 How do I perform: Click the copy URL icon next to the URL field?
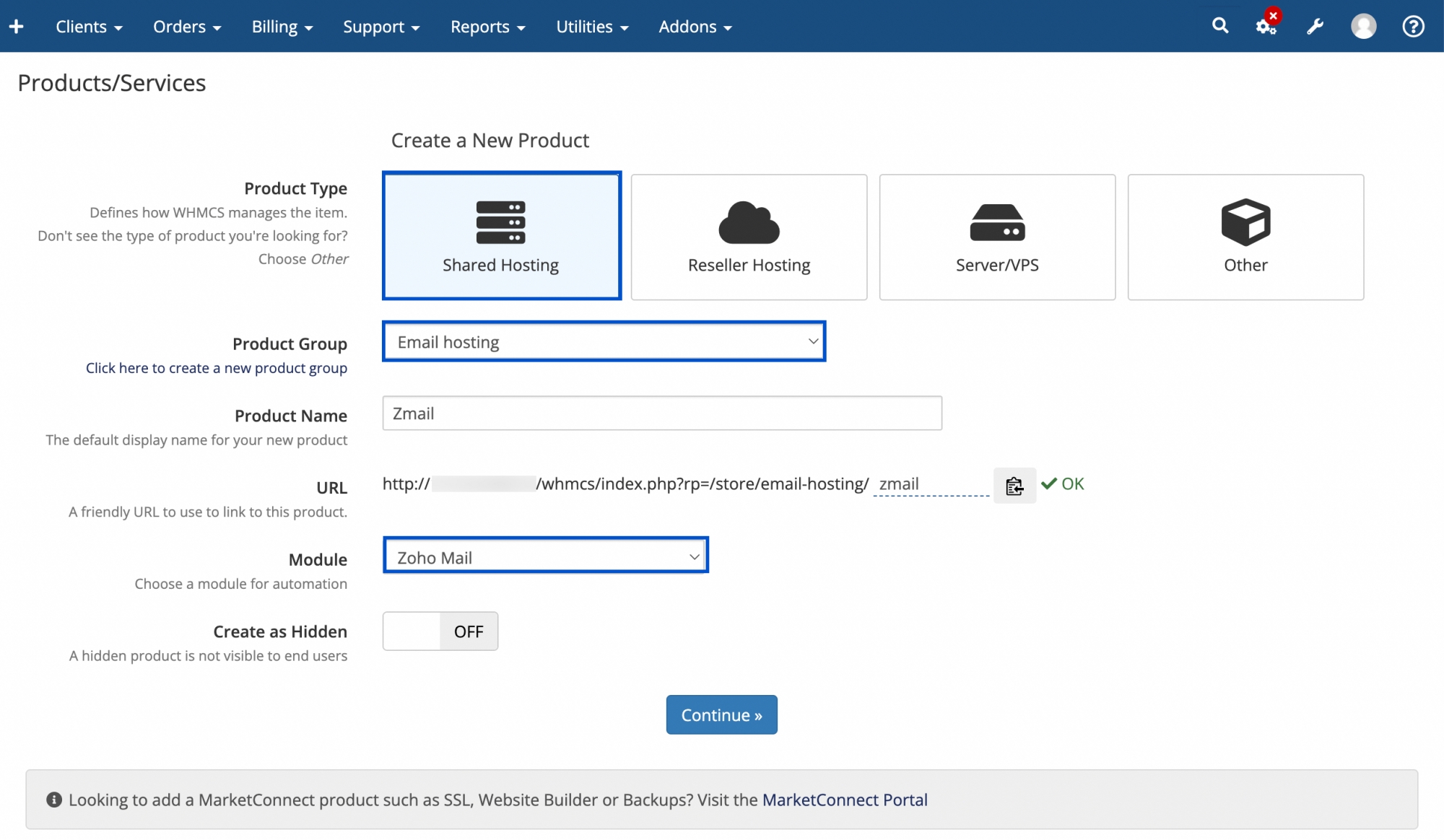1014,484
